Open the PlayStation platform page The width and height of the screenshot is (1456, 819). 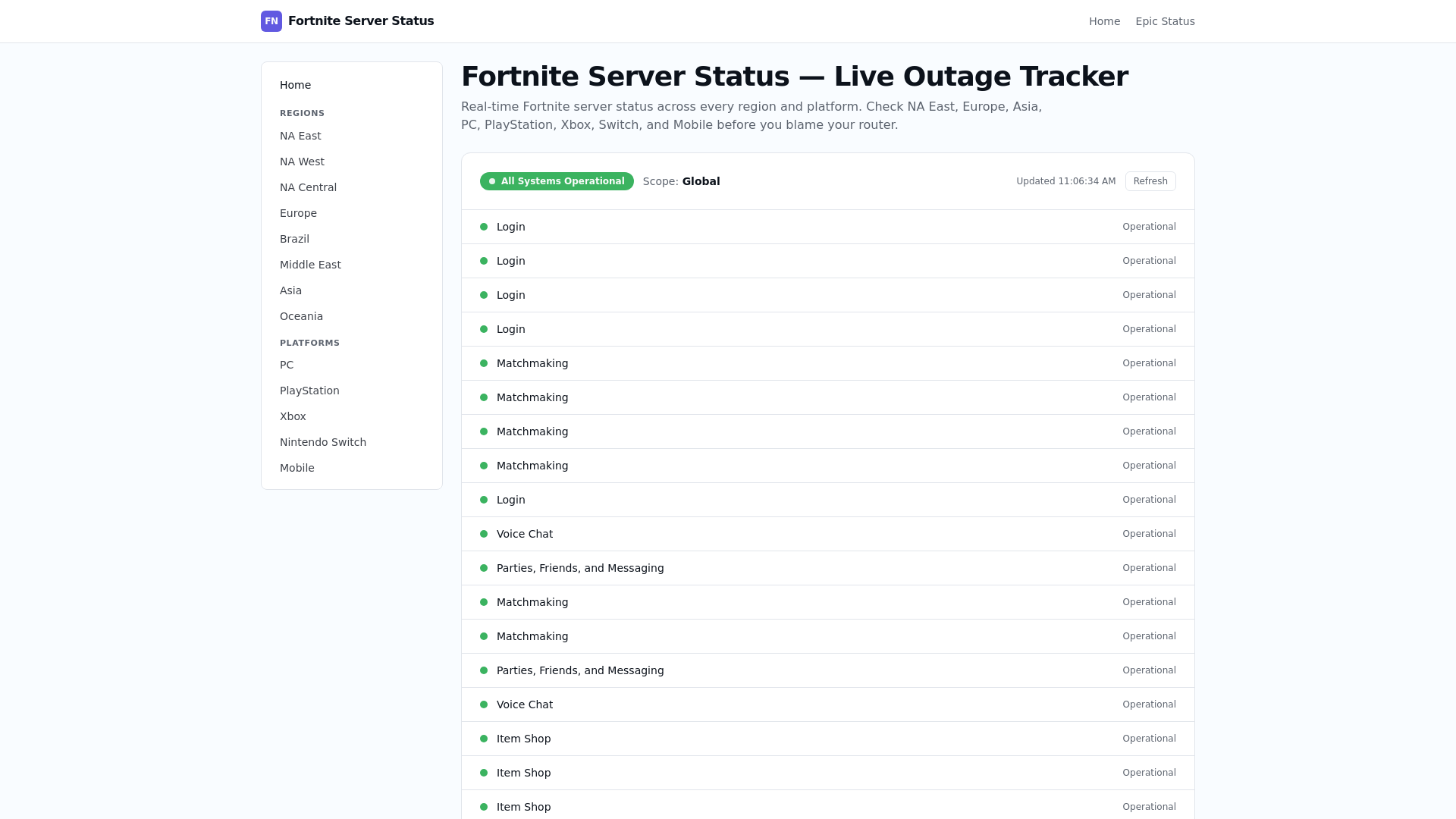(352, 391)
